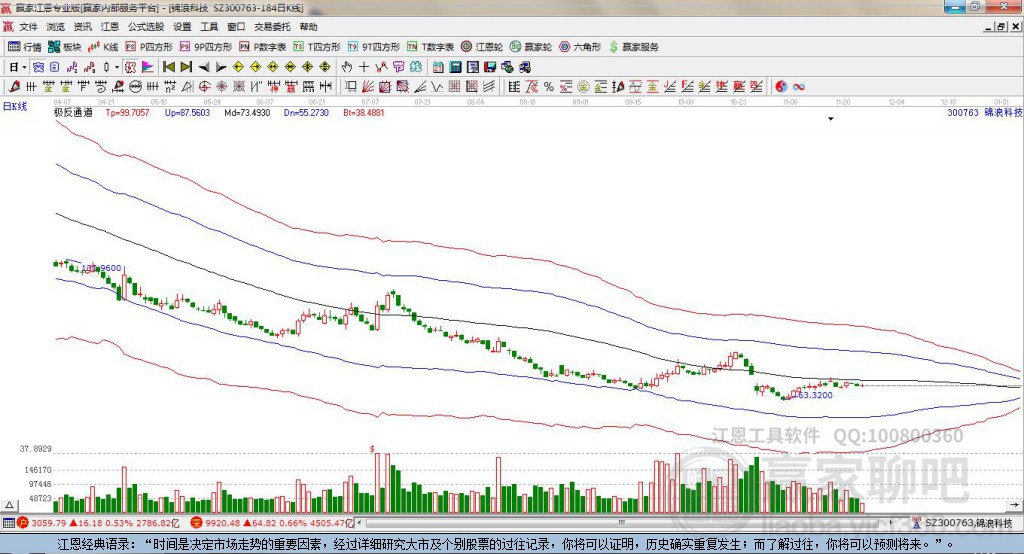Click the horizontal chart scrollbar thumb
The width and height of the screenshot is (1024, 554).
click(x=622, y=523)
